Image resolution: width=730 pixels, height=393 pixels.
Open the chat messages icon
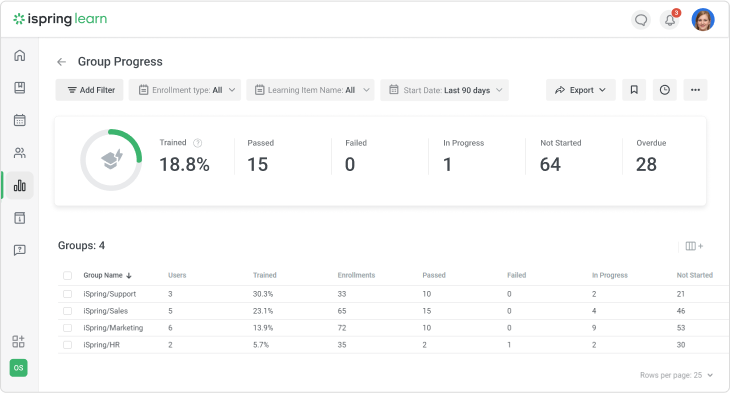click(641, 20)
